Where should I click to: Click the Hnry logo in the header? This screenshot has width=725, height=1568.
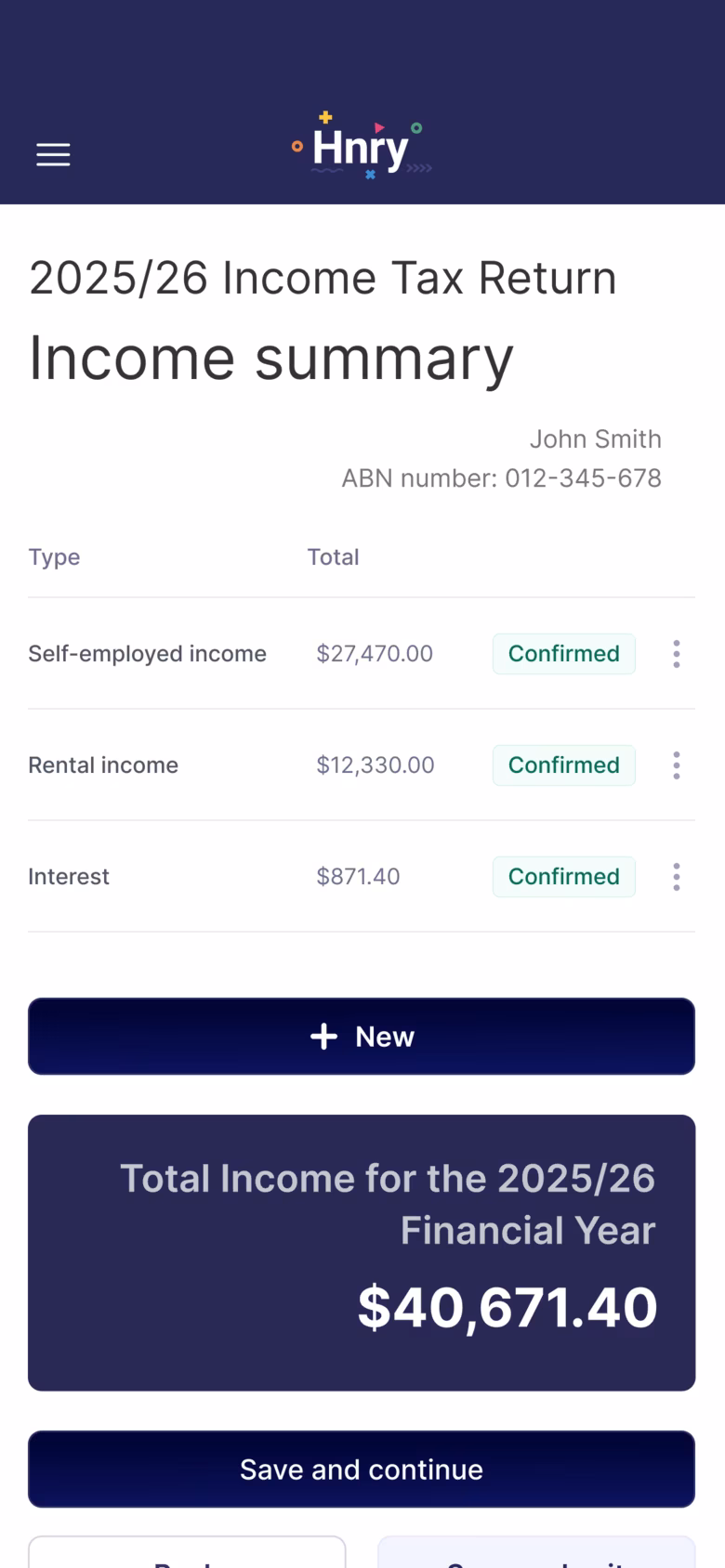click(362, 146)
